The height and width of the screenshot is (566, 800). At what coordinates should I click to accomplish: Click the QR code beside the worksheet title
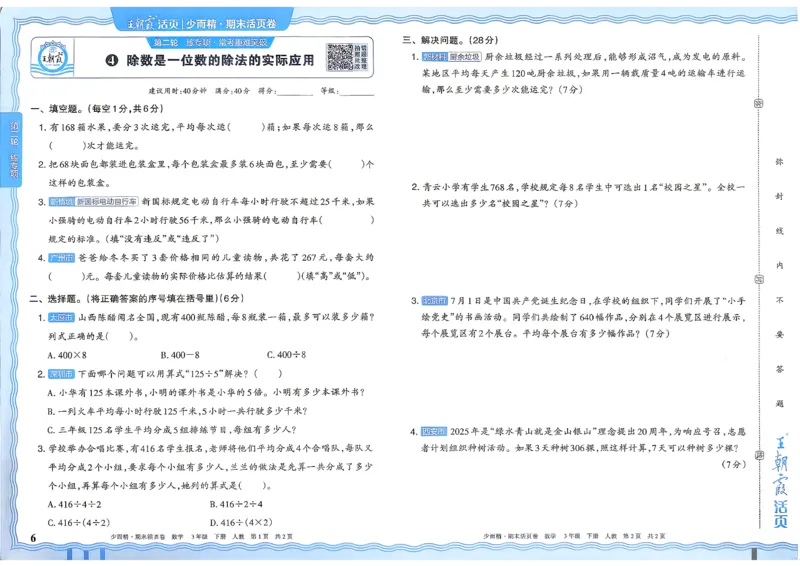click(340, 57)
